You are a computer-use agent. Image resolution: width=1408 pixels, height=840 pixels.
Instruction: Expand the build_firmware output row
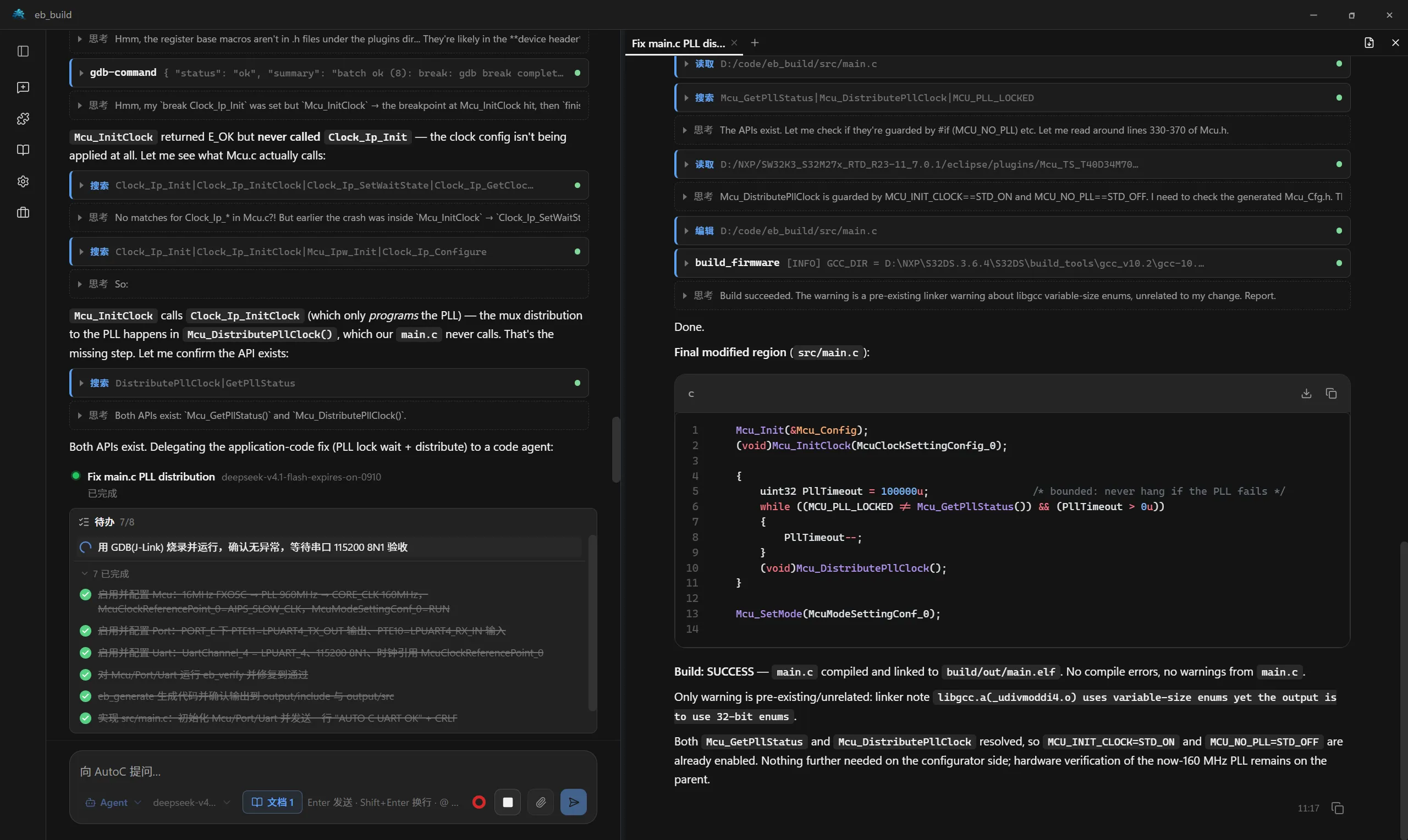(x=1012, y=263)
